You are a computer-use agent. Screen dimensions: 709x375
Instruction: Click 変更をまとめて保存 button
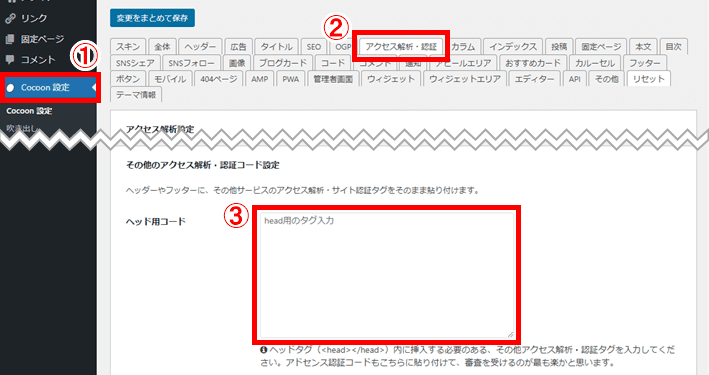coord(152,18)
